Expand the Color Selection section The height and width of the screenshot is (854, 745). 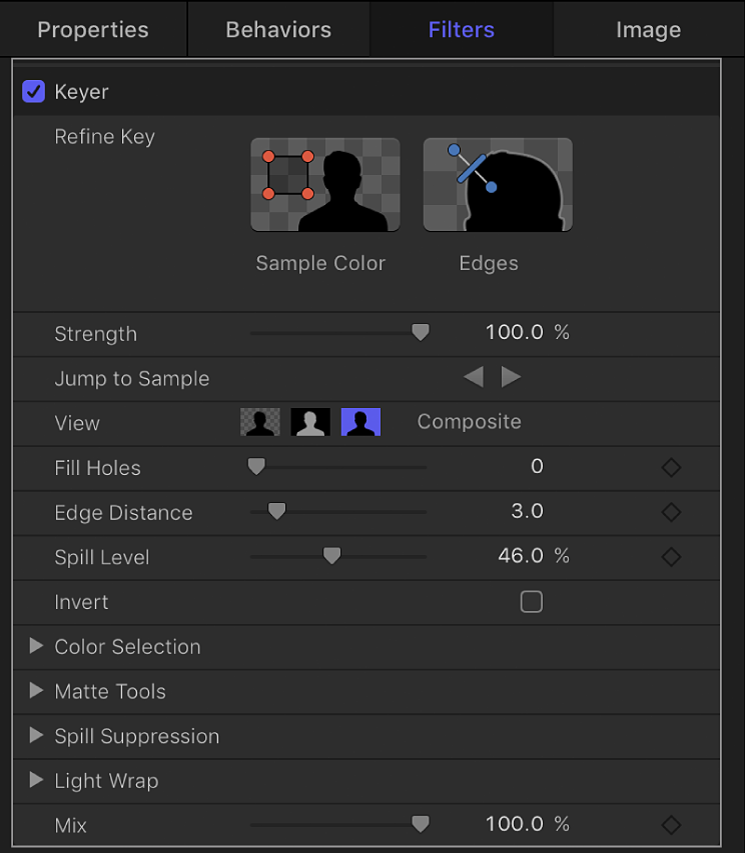37,646
